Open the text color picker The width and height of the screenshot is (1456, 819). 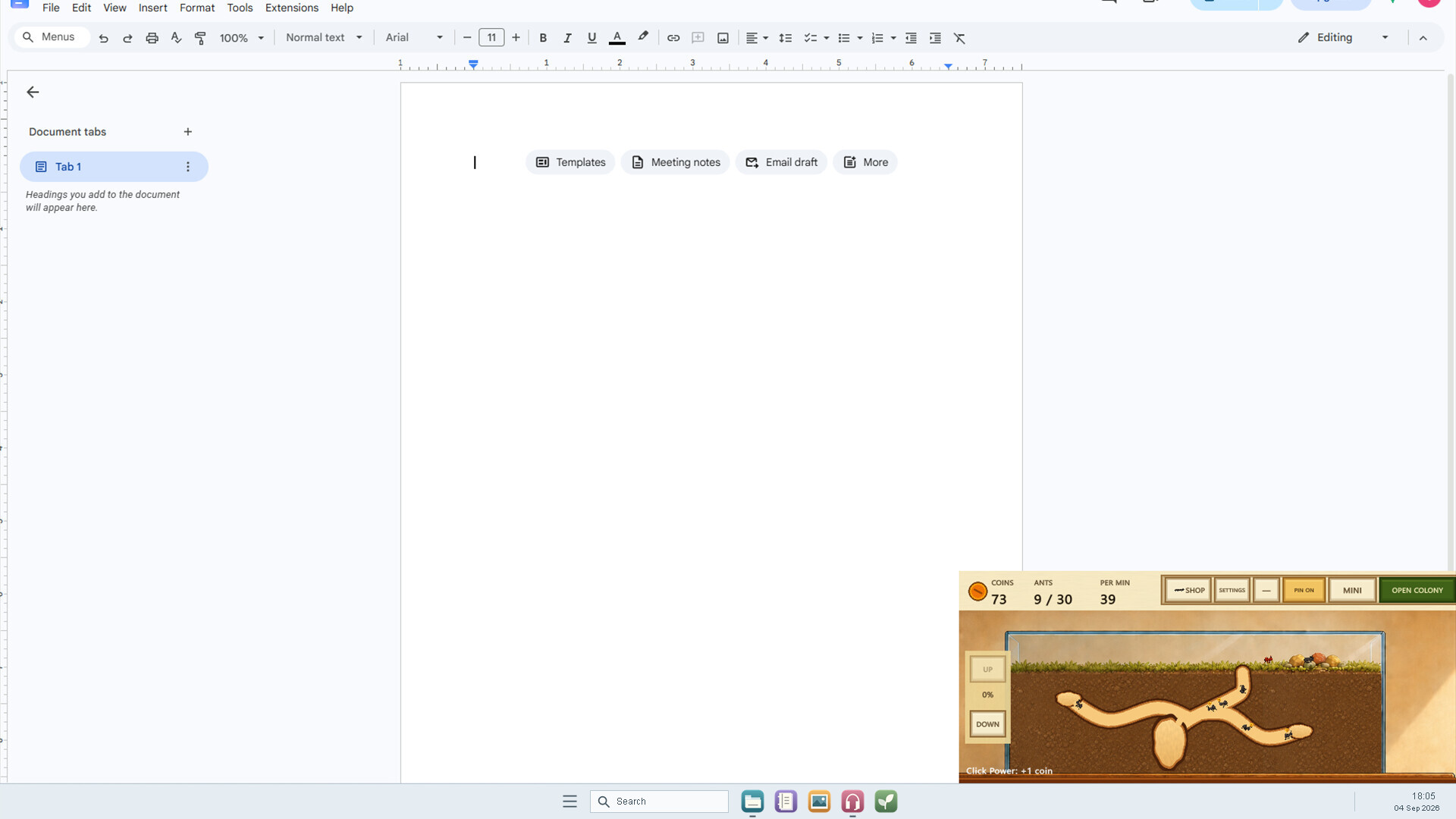(617, 38)
